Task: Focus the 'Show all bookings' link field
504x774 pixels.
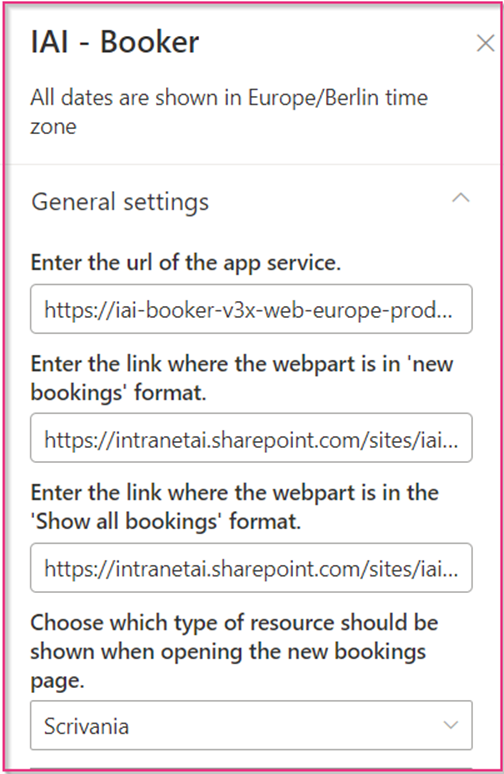Action: [251, 568]
